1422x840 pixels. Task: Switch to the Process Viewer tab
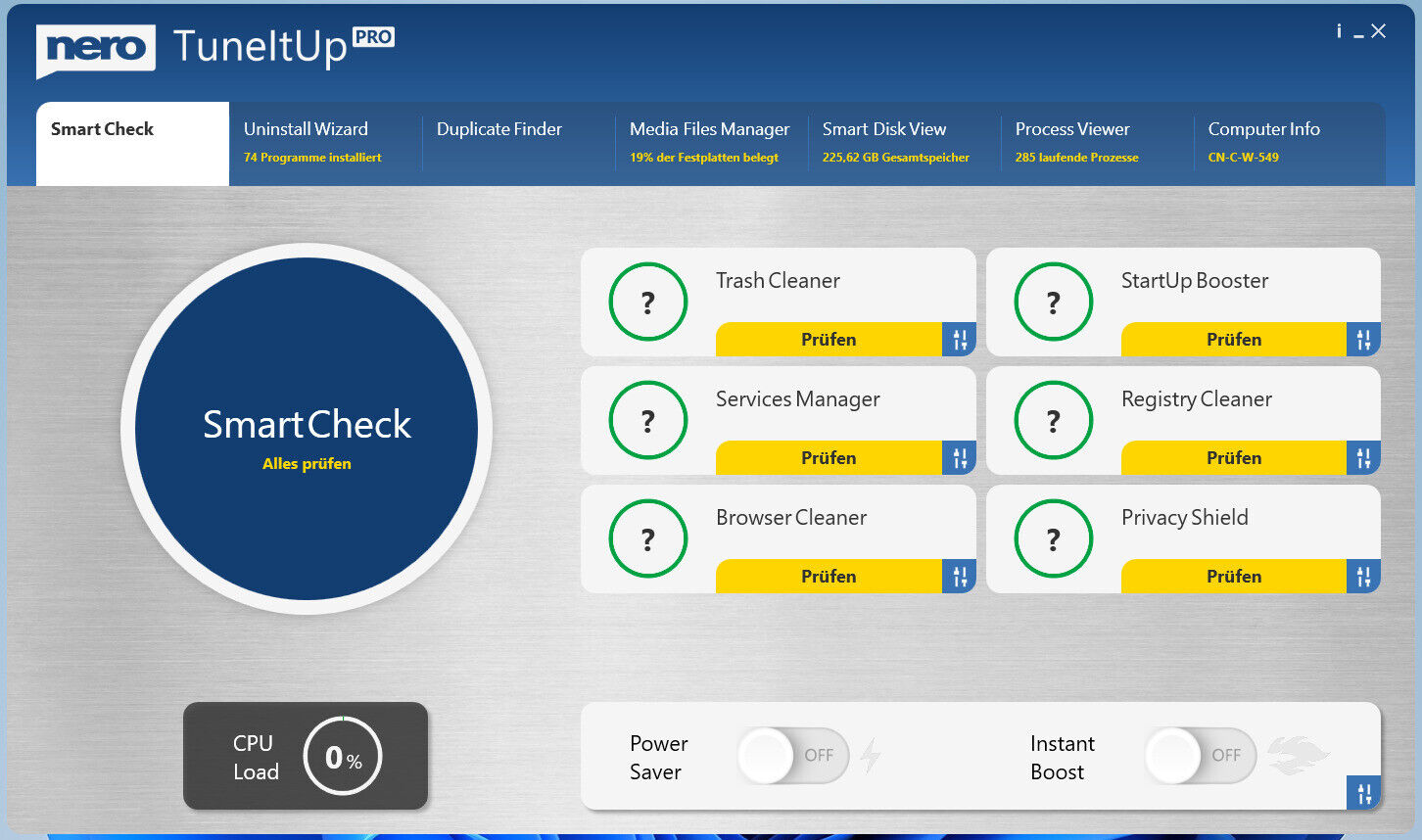tap(1097, 143)
